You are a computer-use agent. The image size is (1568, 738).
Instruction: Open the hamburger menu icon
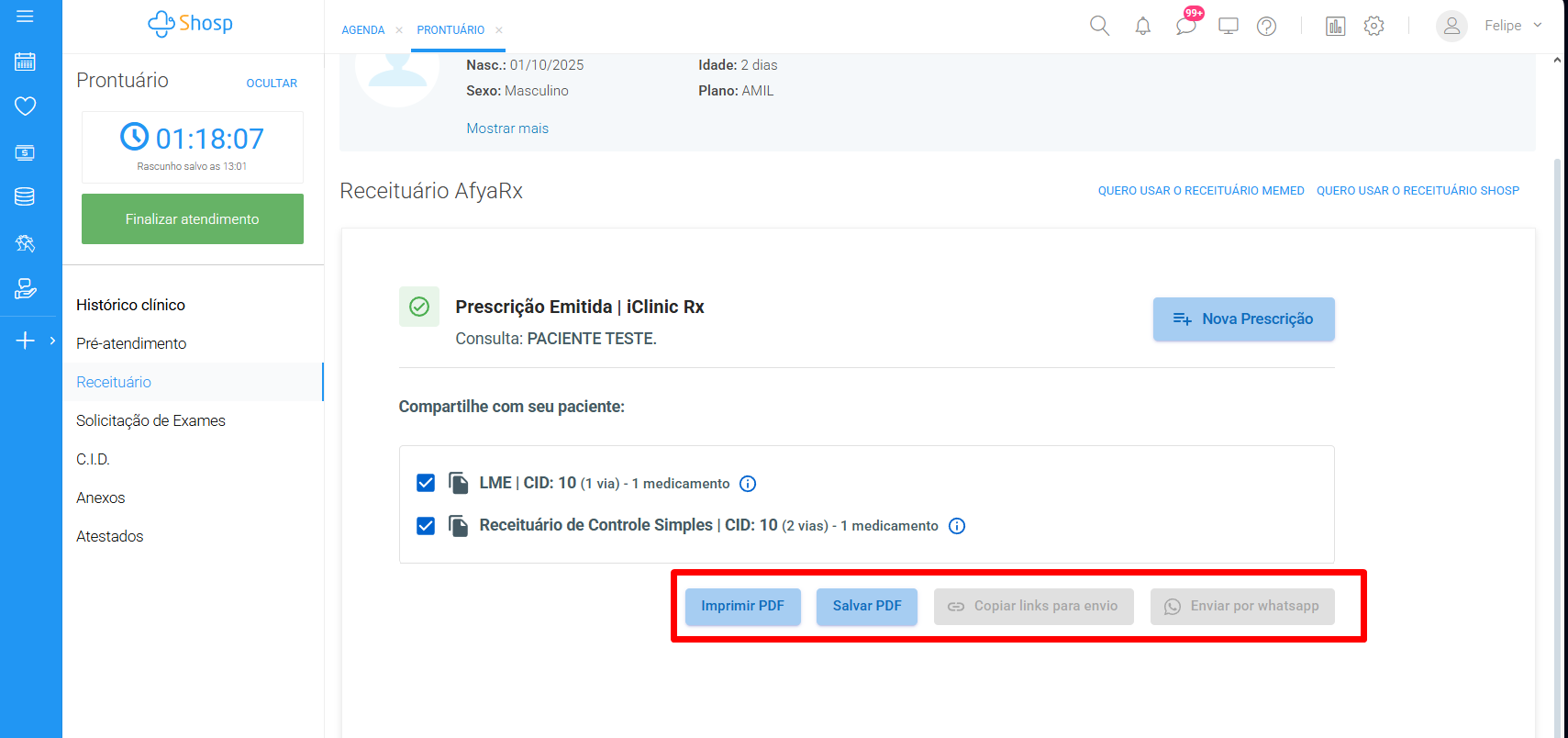[x=25, y=17]
